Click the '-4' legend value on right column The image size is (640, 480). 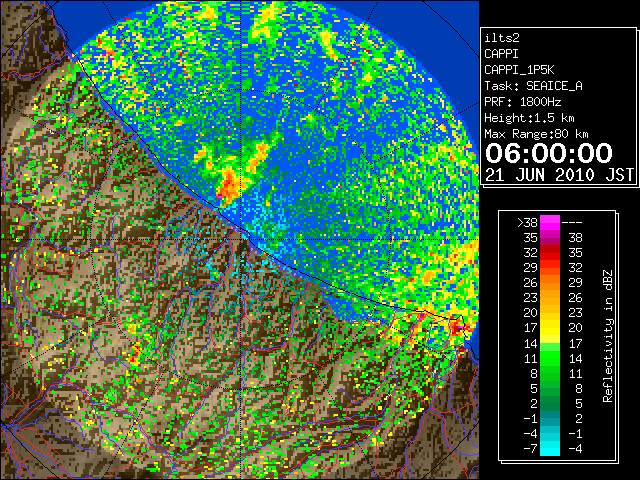click(575, 449)
